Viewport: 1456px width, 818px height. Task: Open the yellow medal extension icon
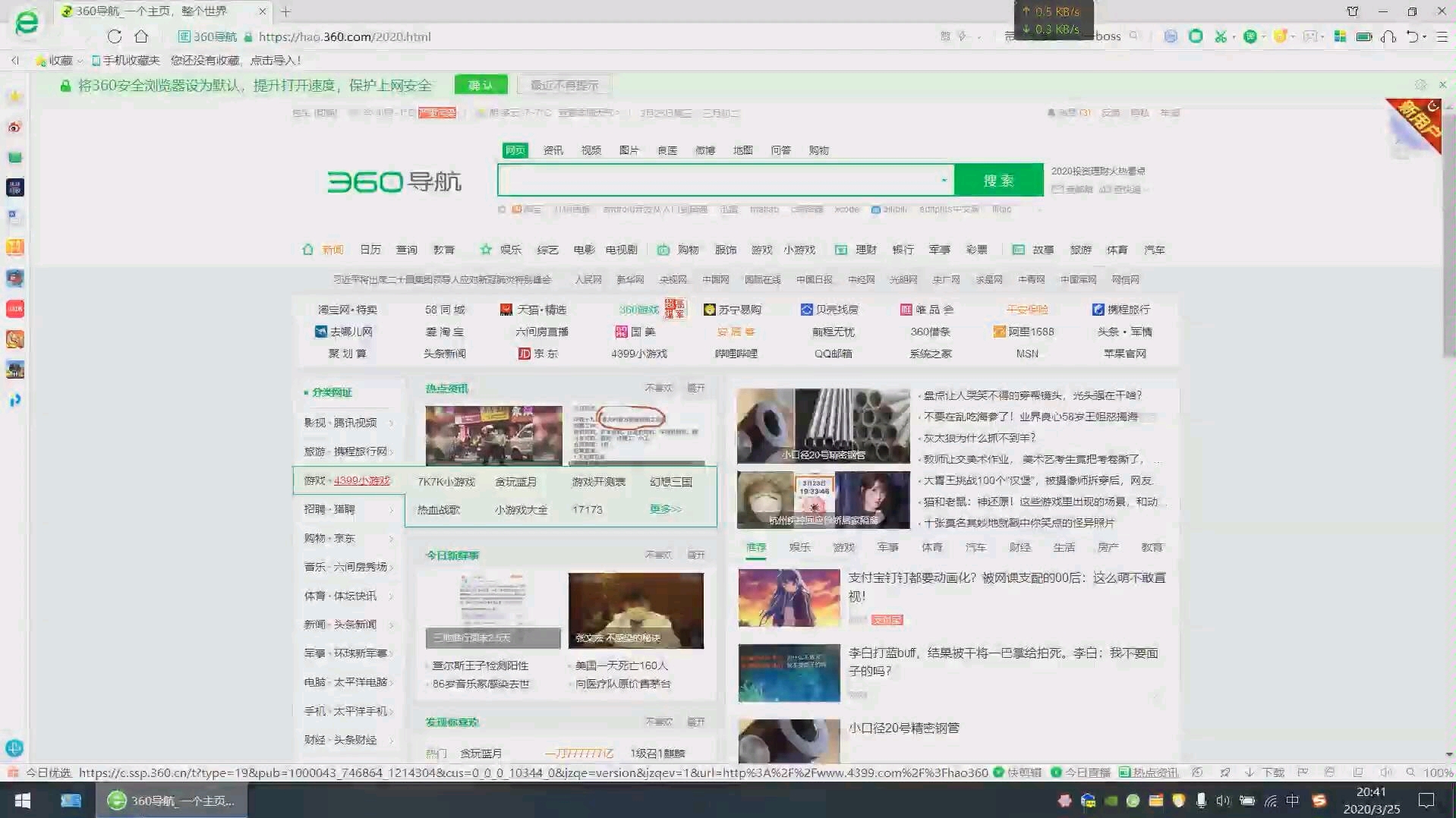(1280, 36)
